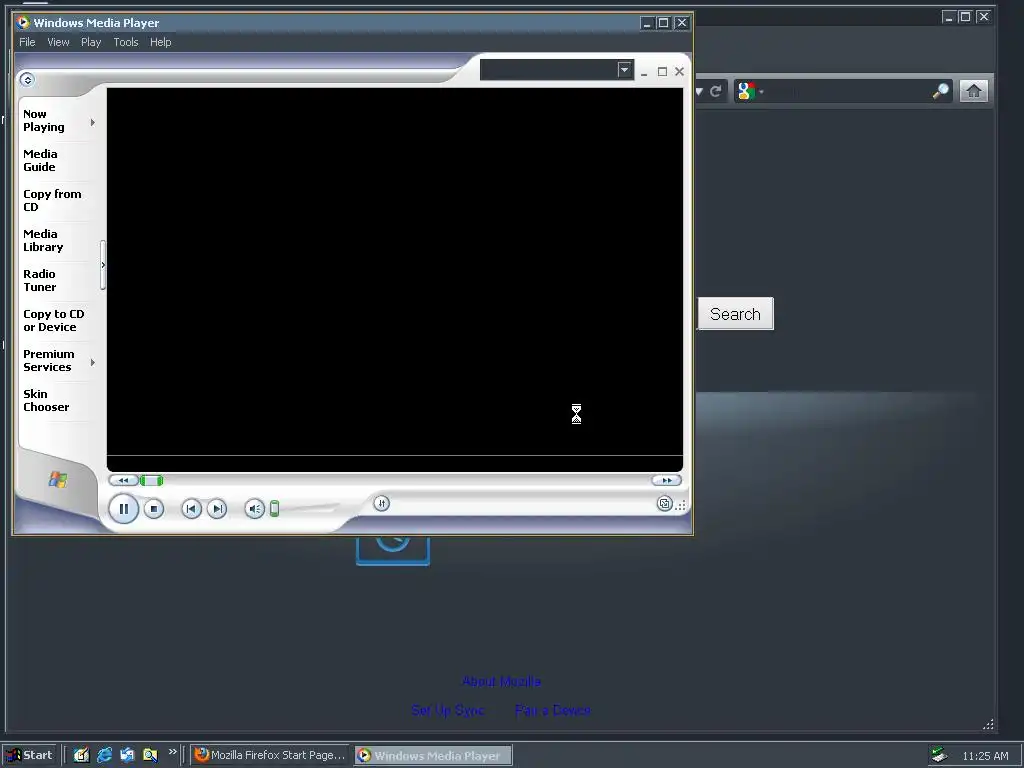Open the Firefox URL history dropdown arrow
Viewport: 1024px width, 768px height.
point(699,91)
